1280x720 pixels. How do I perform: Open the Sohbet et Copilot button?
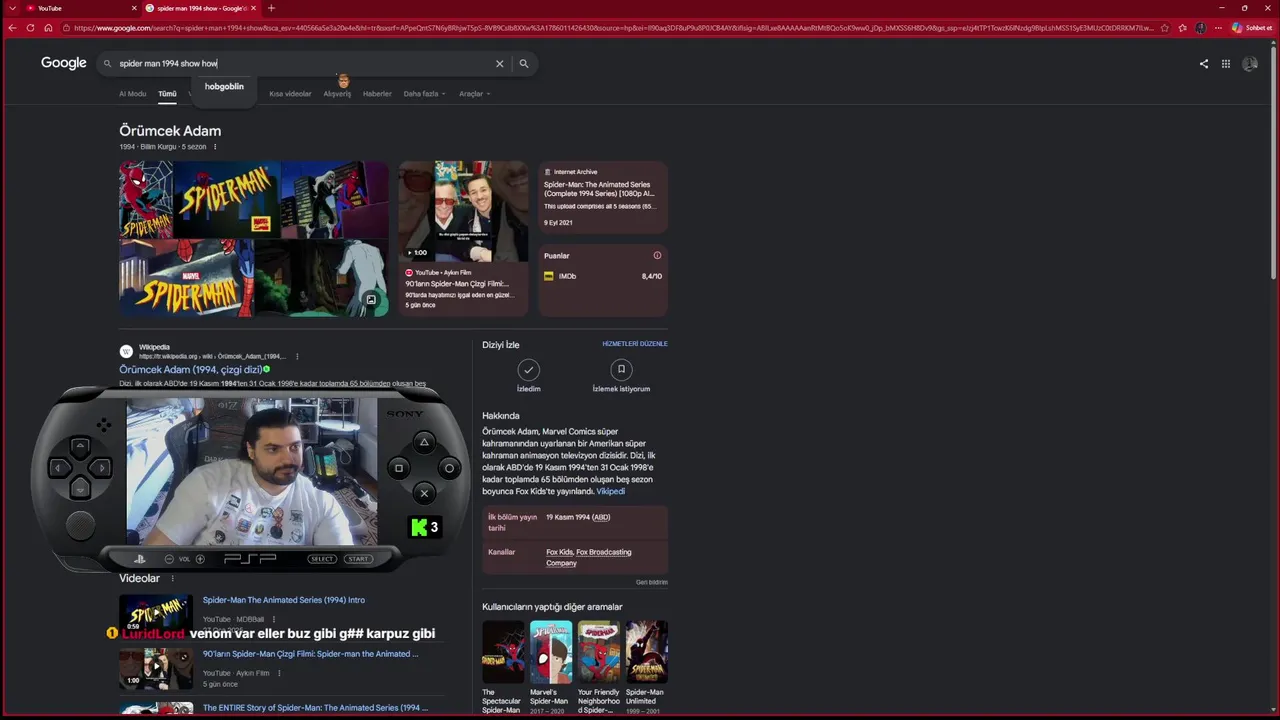(x=1251, y=28)
